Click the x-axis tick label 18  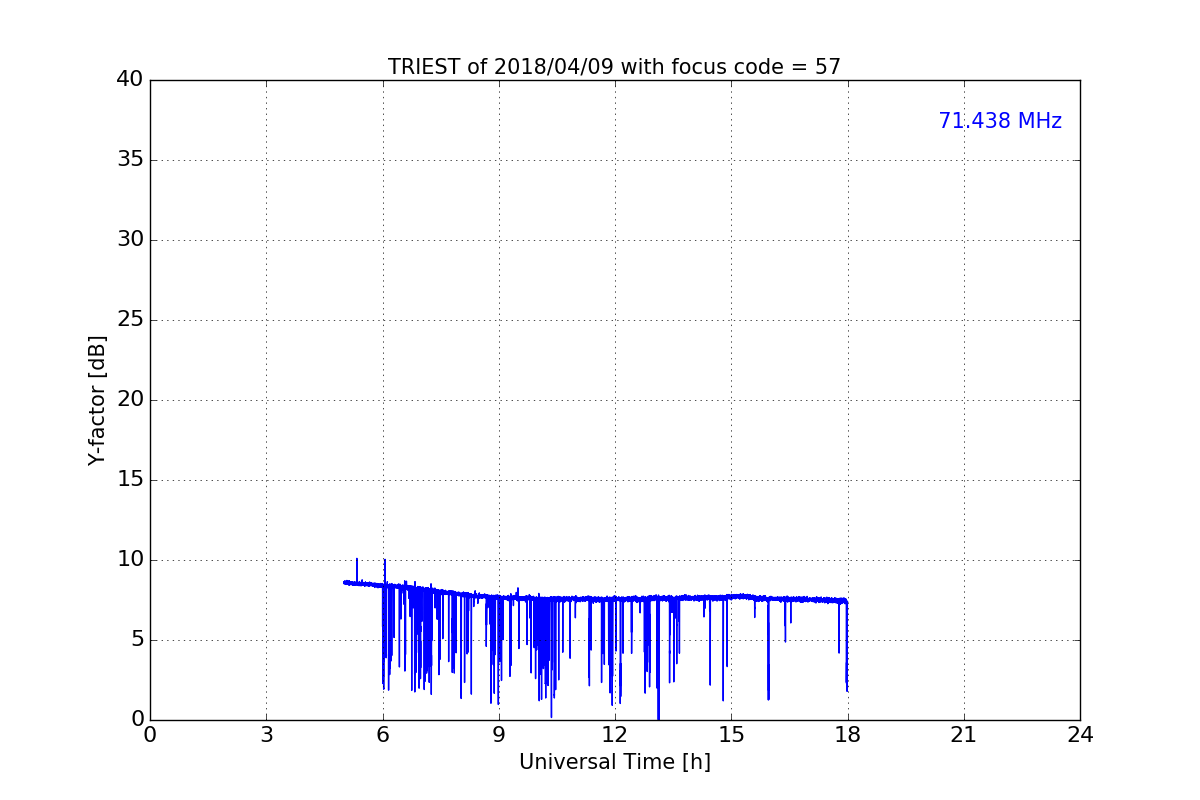tap(848, 735)
